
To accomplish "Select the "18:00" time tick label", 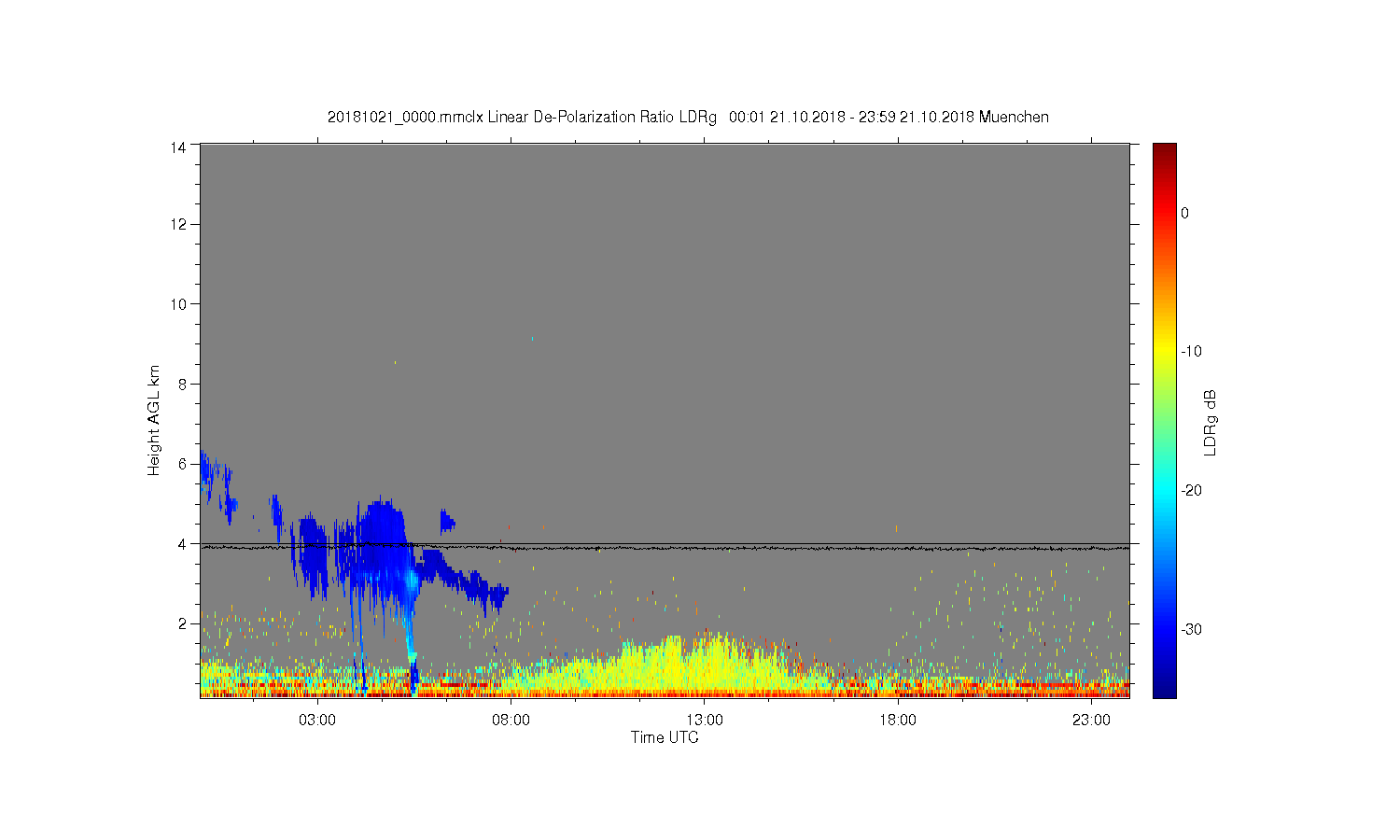I will [898, 721].
